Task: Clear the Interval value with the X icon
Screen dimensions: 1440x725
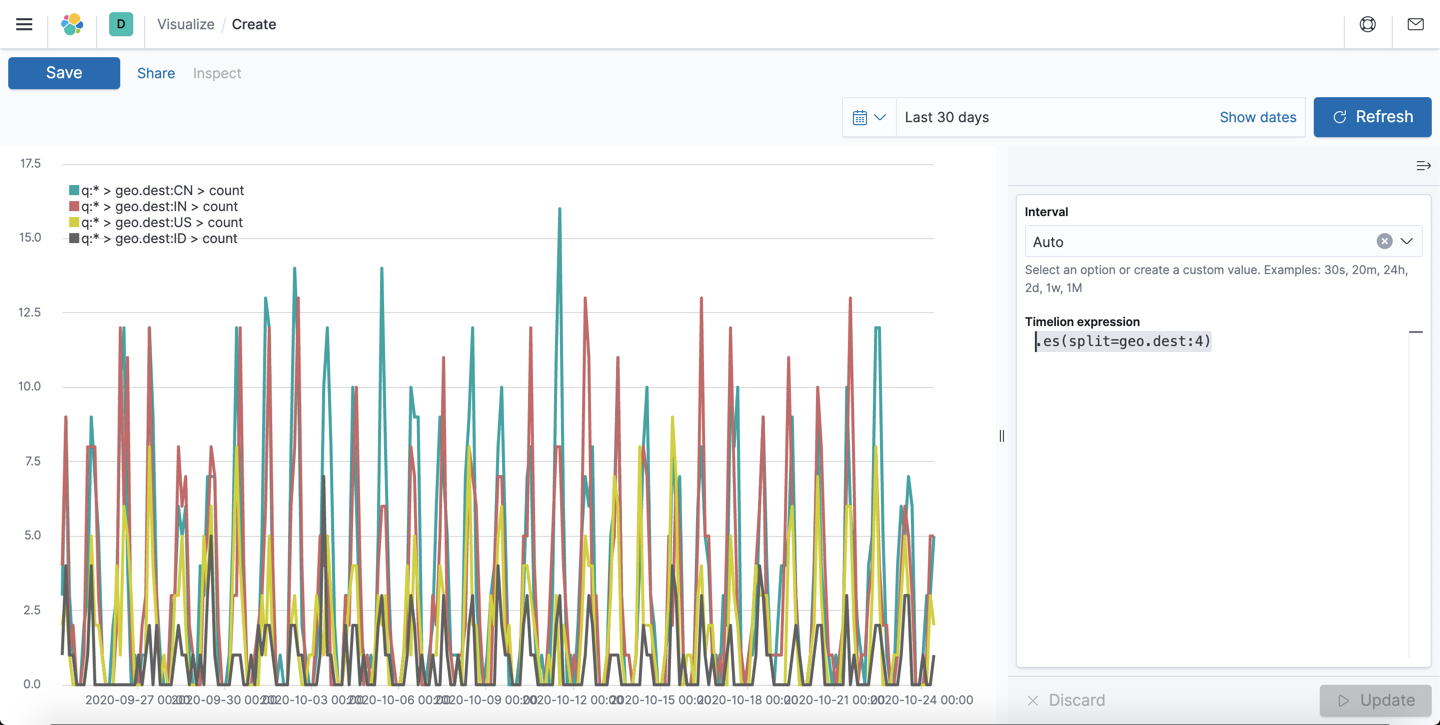Action: [x=1384, y=240]
